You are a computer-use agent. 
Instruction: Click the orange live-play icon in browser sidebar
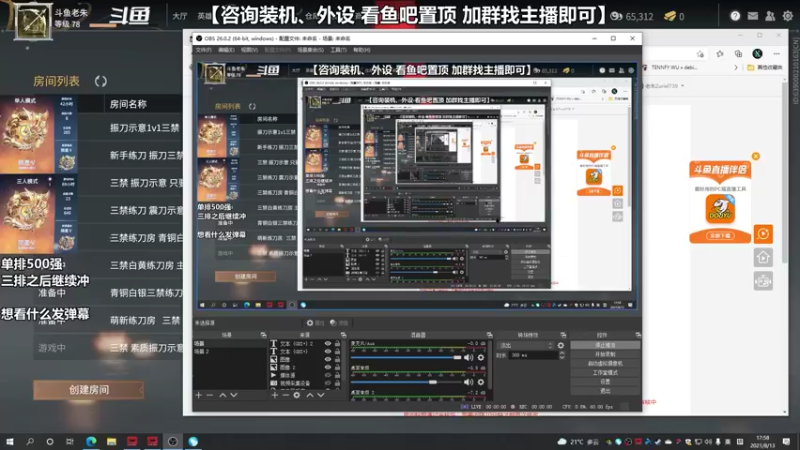click(763, 234)
